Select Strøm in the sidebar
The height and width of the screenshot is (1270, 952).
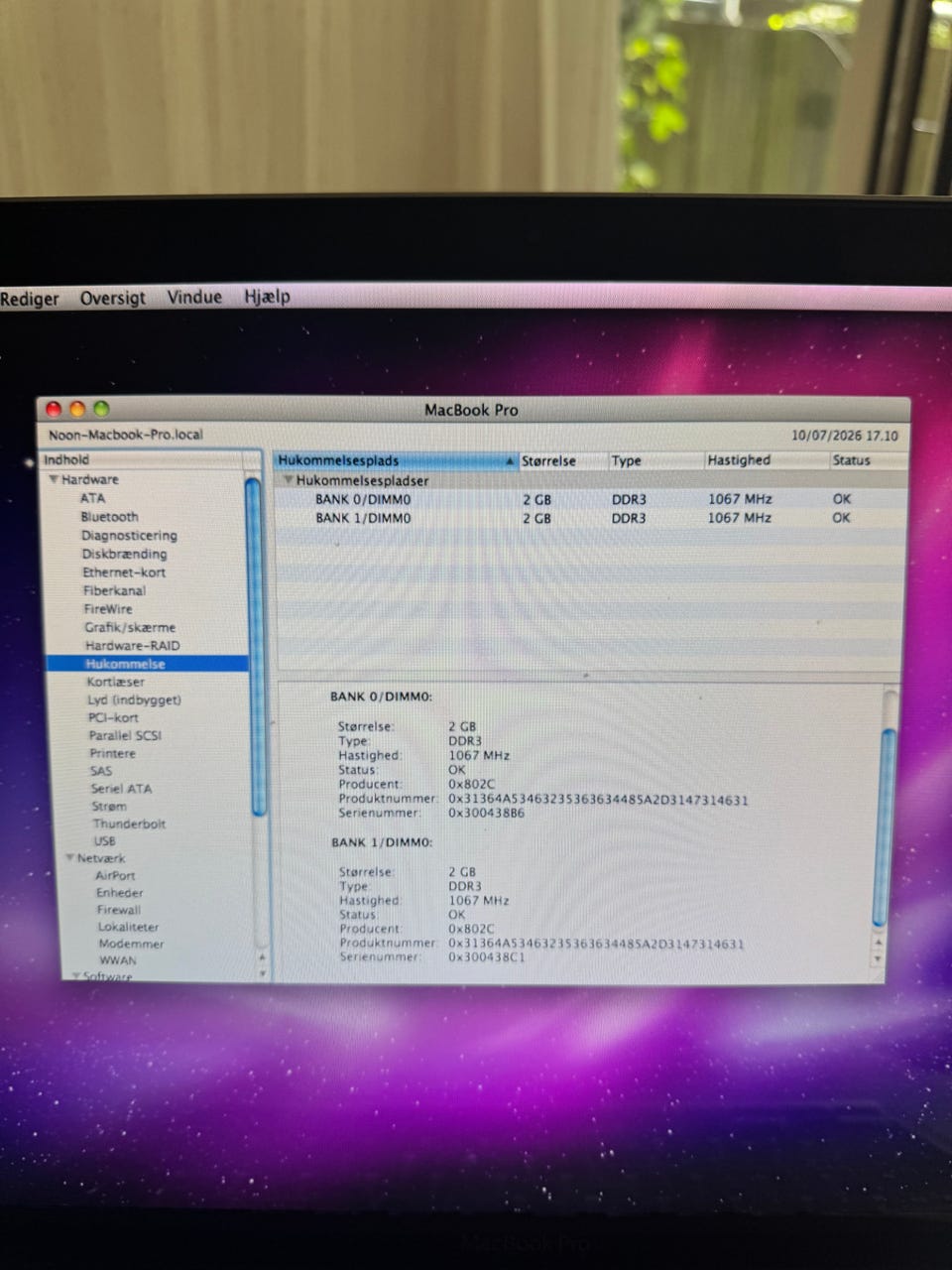click(x=109, y=807)
